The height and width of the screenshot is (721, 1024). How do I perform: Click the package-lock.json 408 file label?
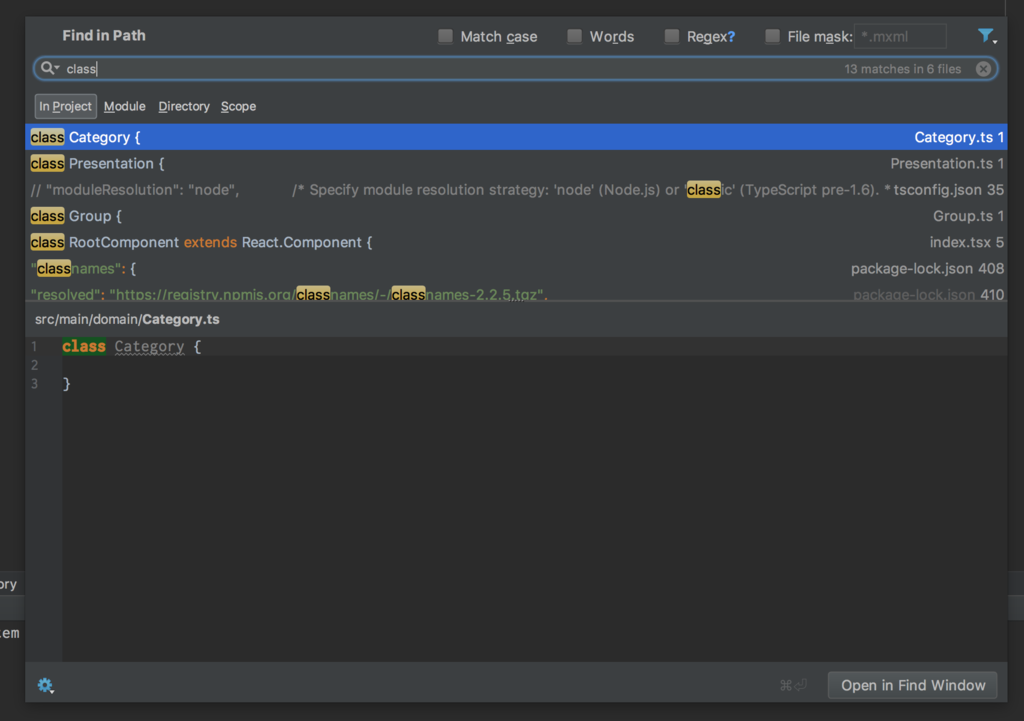point(927,268)
